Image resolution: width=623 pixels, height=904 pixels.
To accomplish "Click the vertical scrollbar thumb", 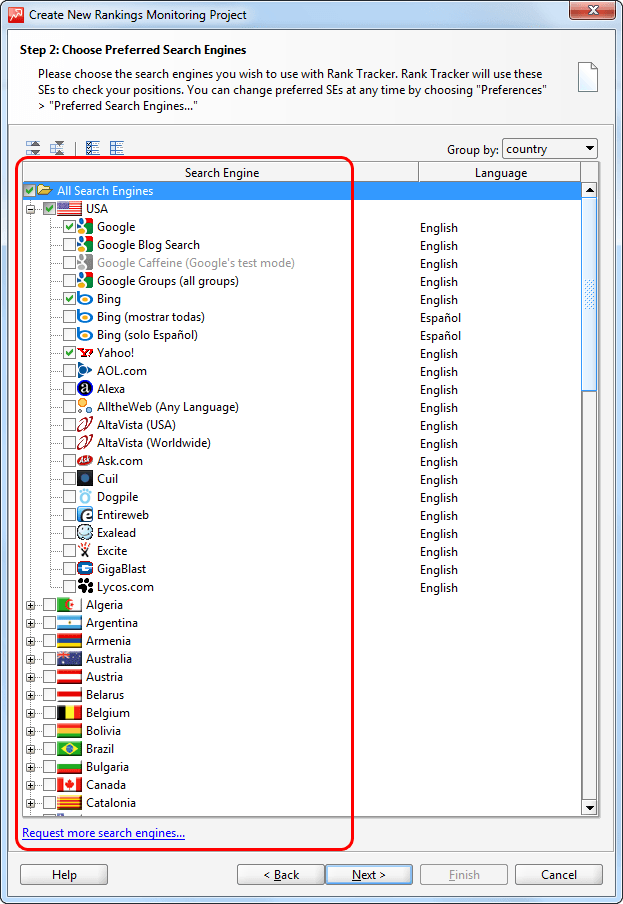I will pyautogui.click(x=589, y=294).
